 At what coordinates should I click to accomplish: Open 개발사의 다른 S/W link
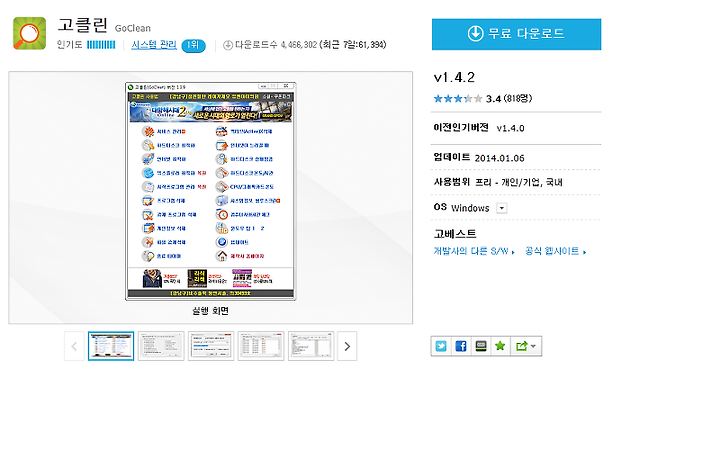tap(474, 251)
